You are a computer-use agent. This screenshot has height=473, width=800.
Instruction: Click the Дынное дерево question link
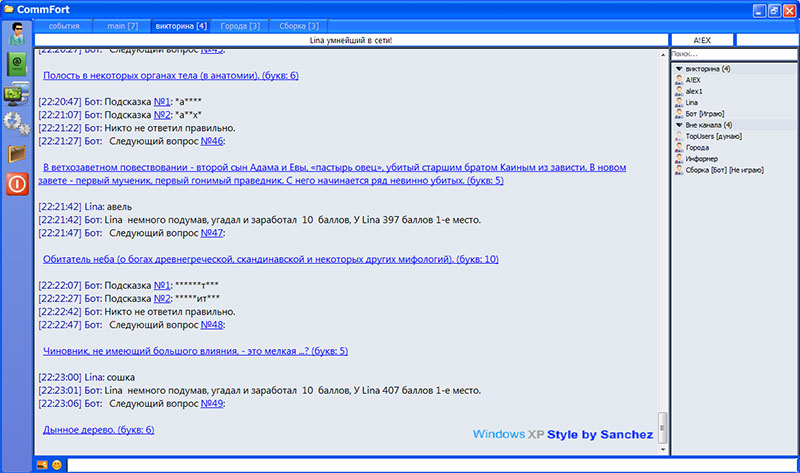[x=98, y=430]
